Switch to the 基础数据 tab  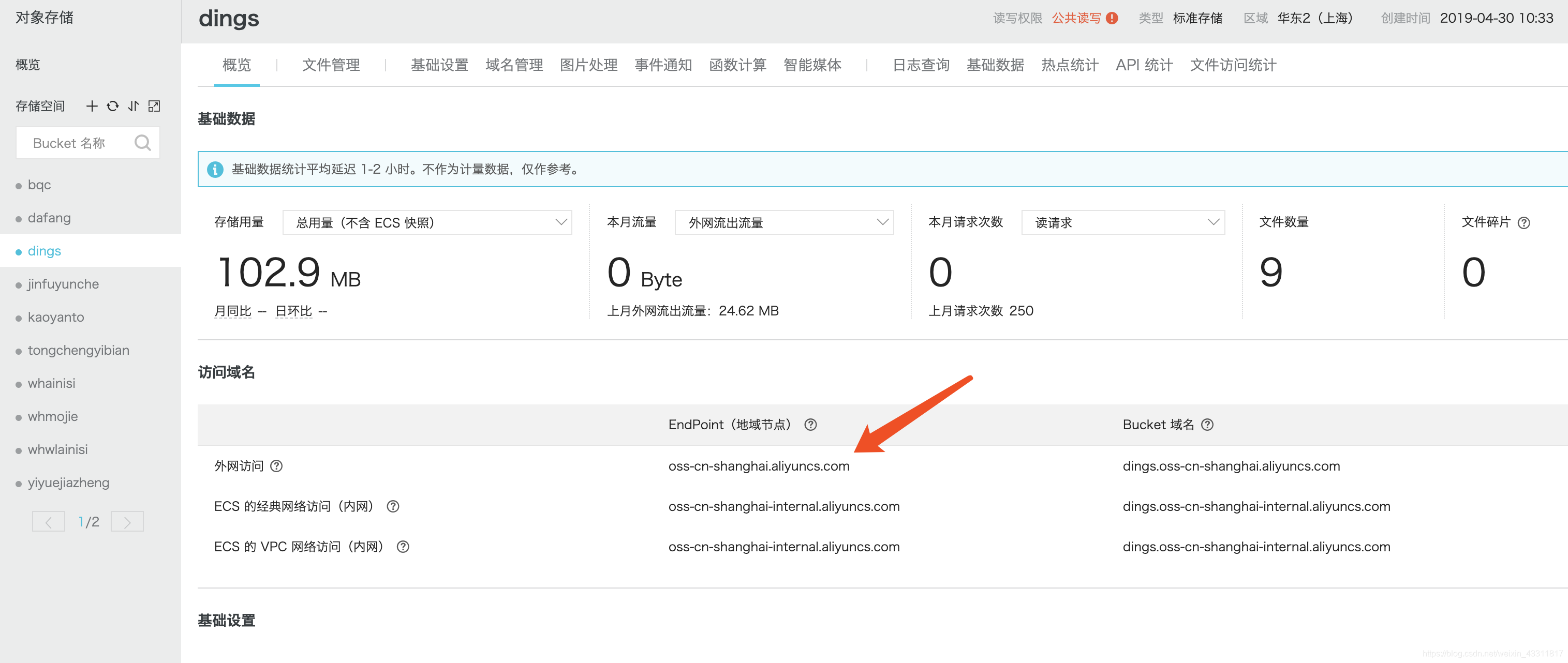(x=995, y=65)
